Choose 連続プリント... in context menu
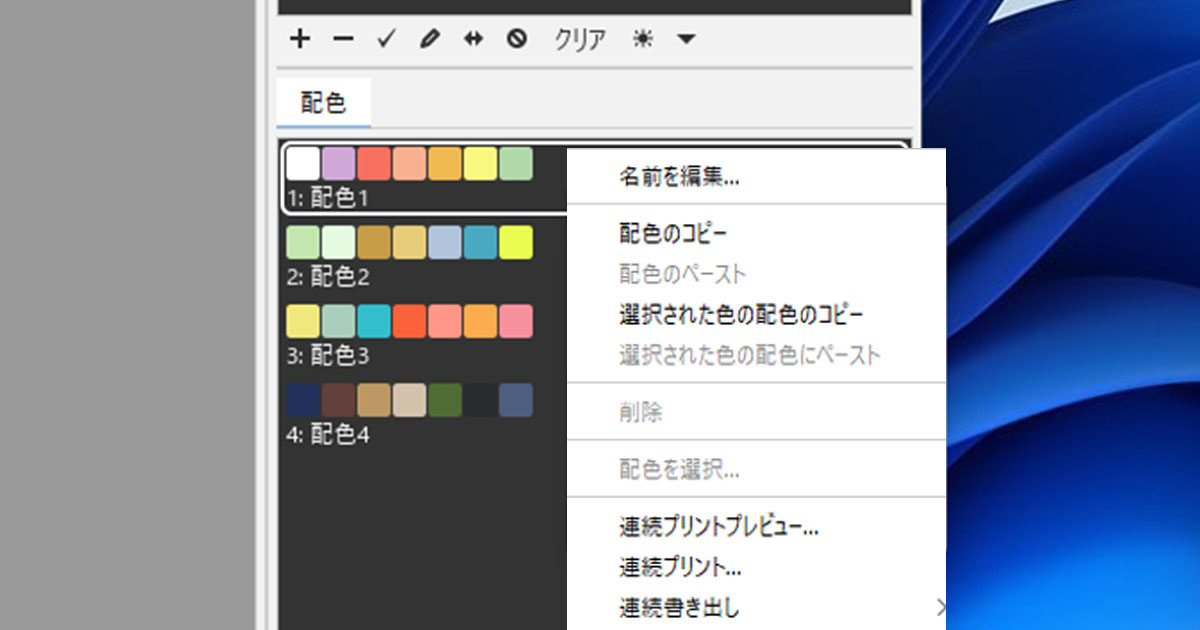1200x630 pixels. coord(679,566)
